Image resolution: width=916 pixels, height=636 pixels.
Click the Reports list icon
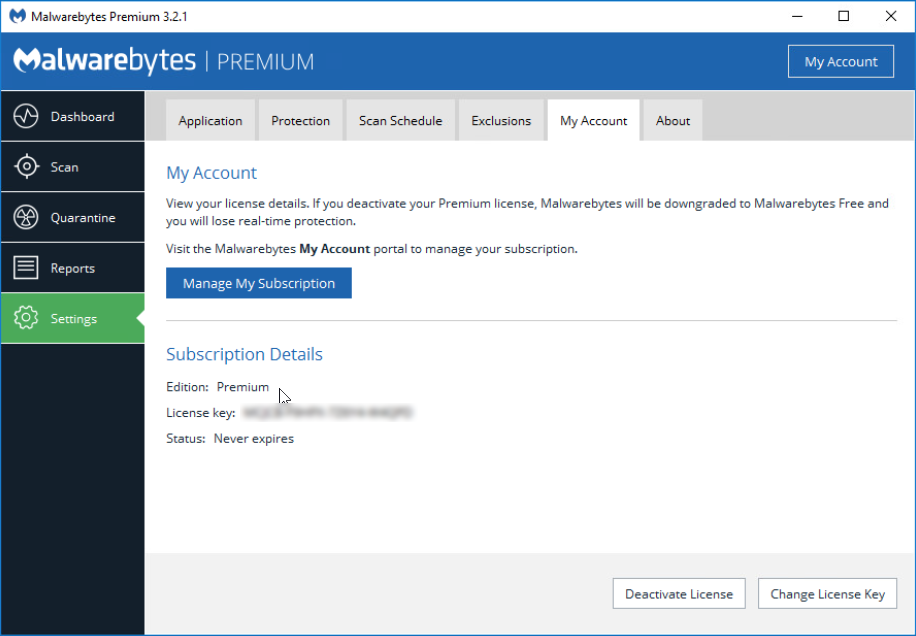26,267
